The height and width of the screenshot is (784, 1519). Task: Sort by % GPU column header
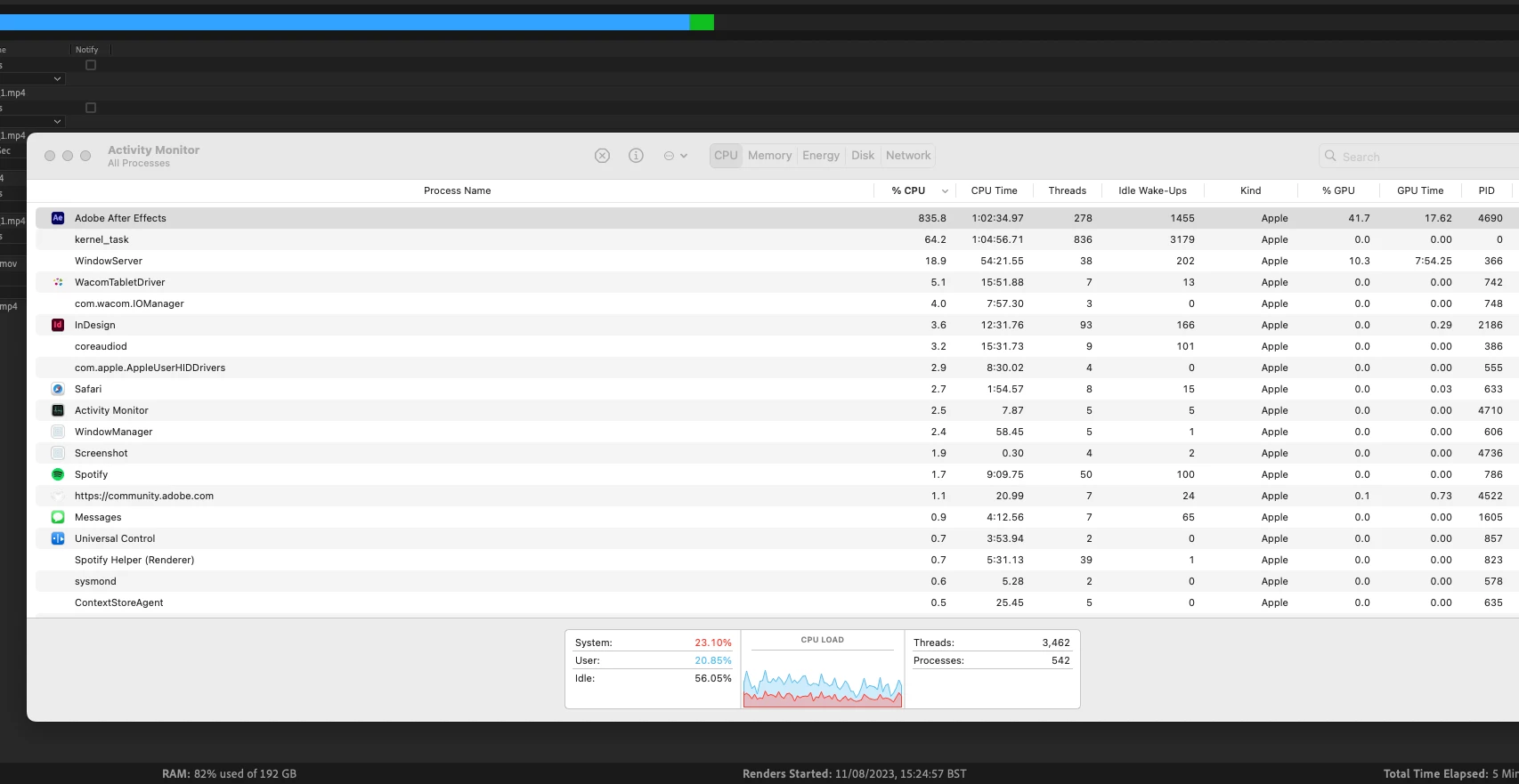coord(1338,190)
